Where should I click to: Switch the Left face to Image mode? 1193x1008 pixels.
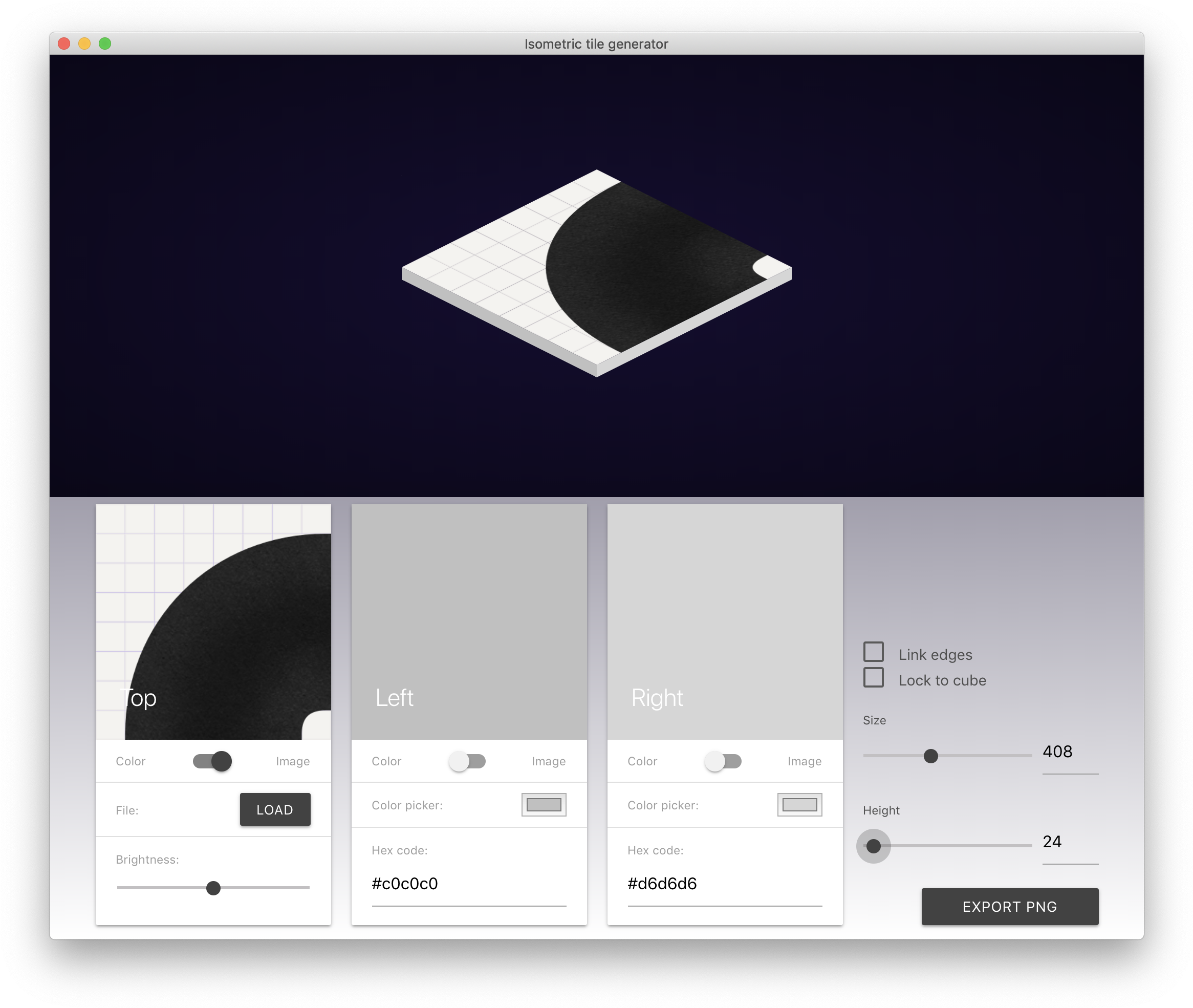click(x=467, y=761)
